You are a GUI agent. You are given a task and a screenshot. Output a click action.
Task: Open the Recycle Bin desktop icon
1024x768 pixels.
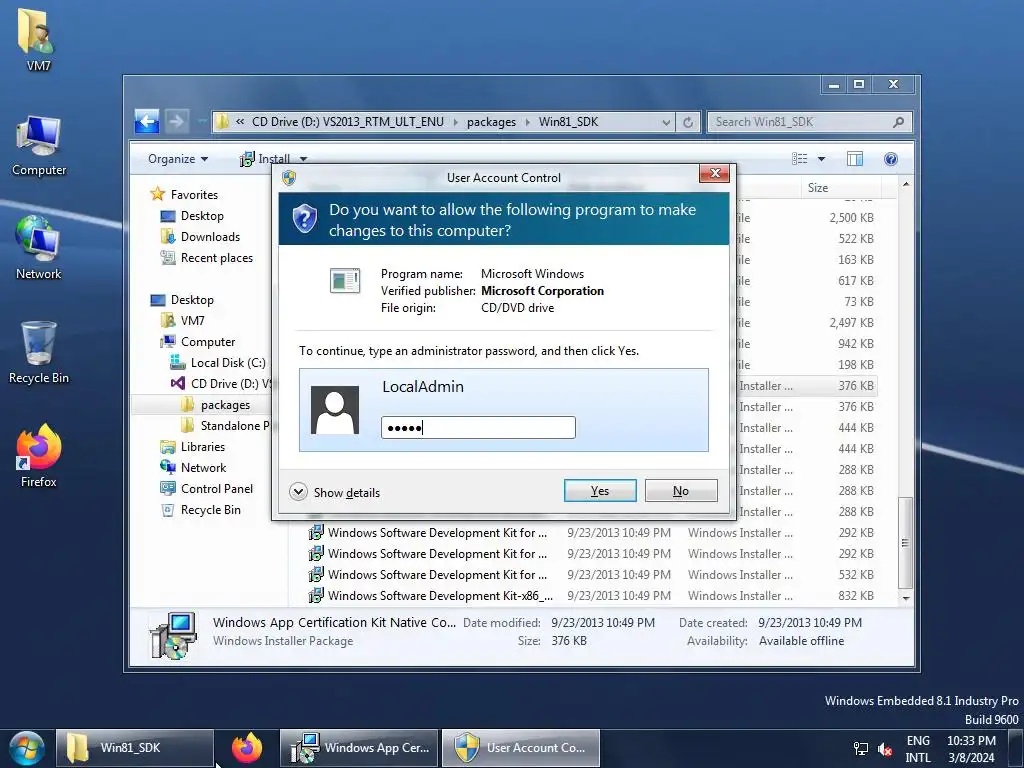pos(39,352)
